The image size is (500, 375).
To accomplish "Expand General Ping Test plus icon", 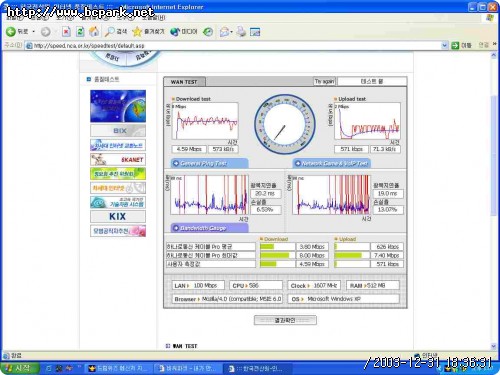I will coord(176,163).
